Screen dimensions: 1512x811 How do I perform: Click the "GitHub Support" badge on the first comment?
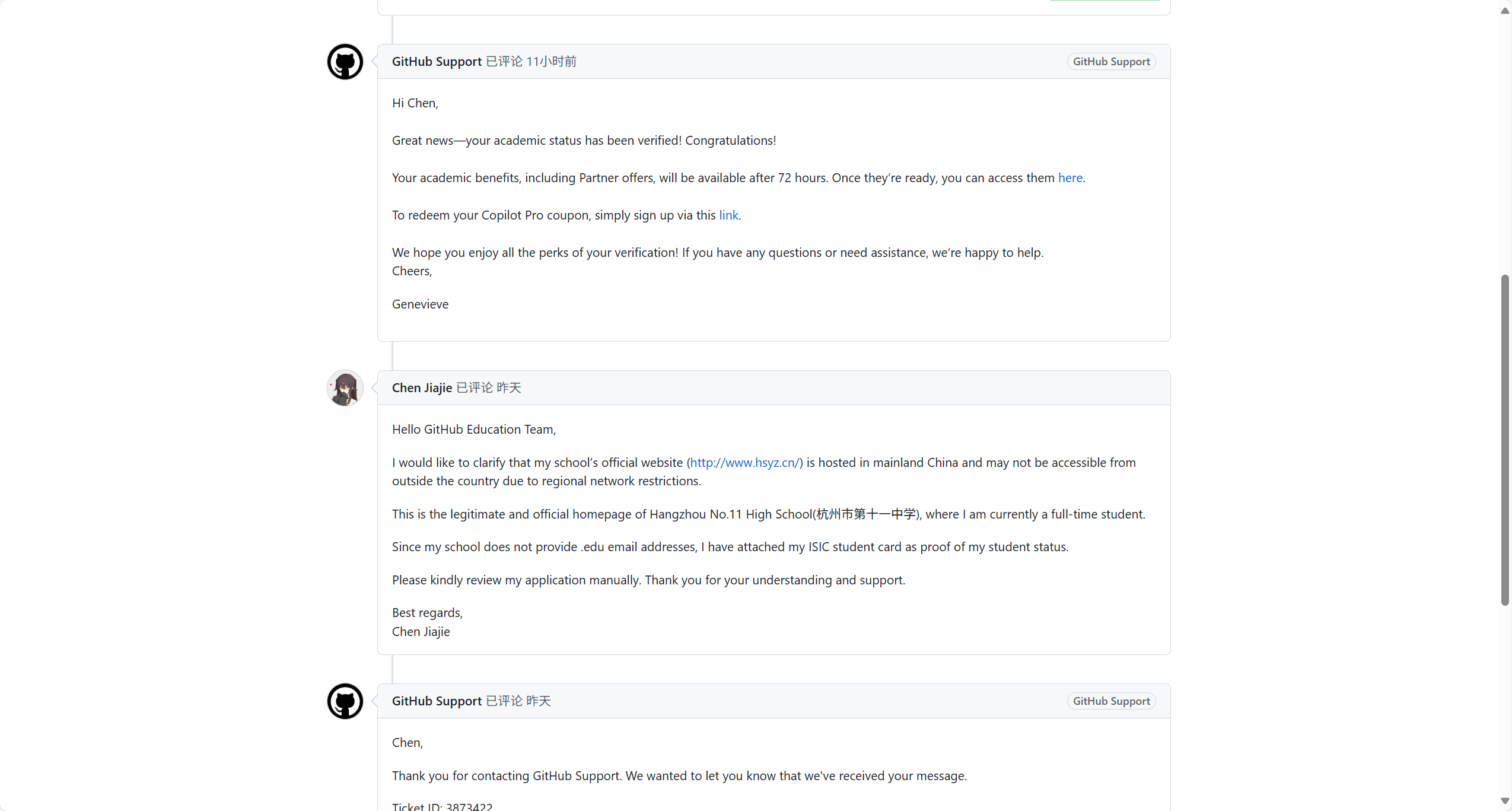coord(1110,61)
